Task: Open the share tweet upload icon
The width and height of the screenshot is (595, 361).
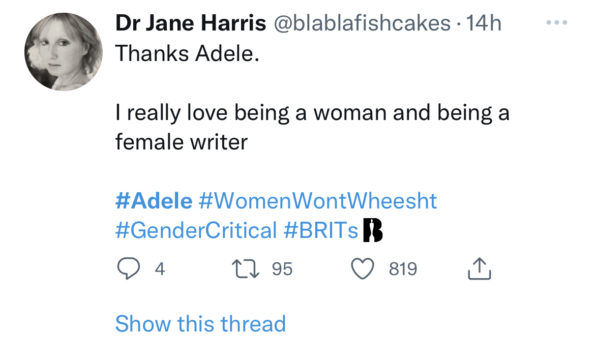Action: coord(479,269)
